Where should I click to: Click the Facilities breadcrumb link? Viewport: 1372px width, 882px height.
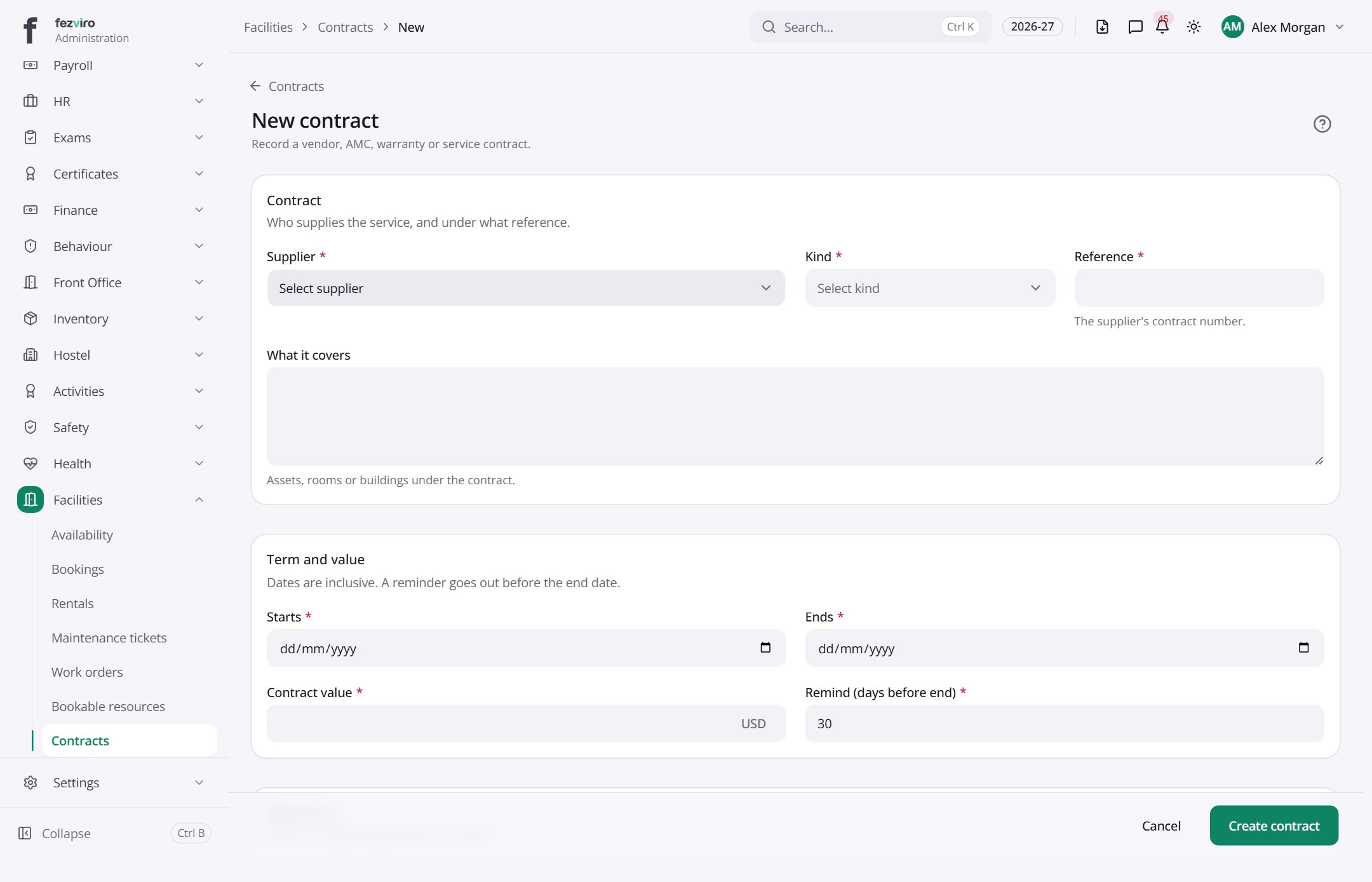click(268, 27)
